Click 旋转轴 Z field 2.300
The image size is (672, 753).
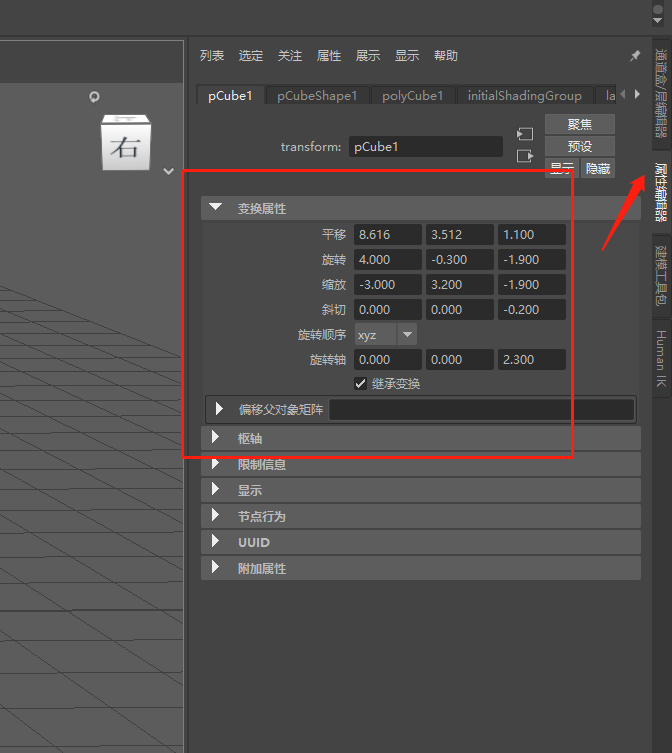click(x=532, y=359)
